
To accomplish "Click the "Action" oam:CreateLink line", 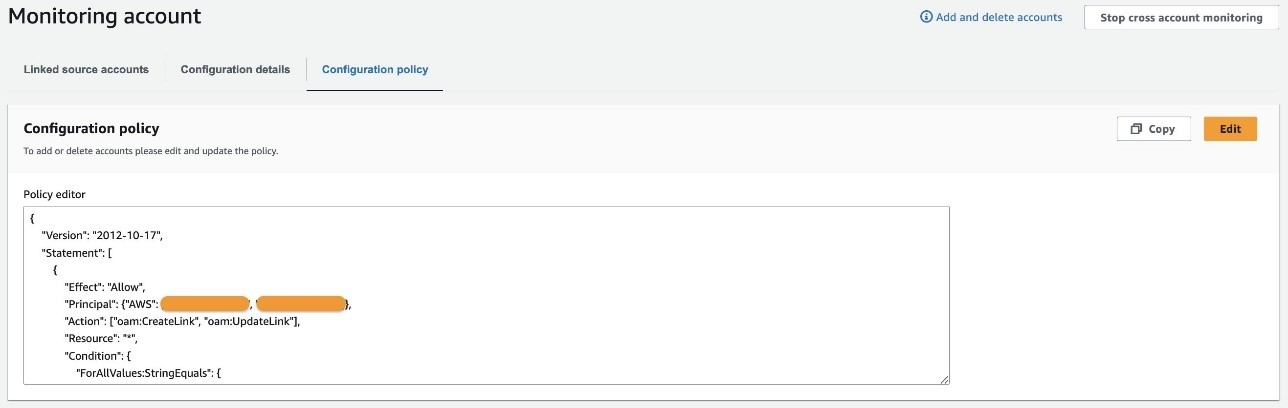I will tap(182, 321).
